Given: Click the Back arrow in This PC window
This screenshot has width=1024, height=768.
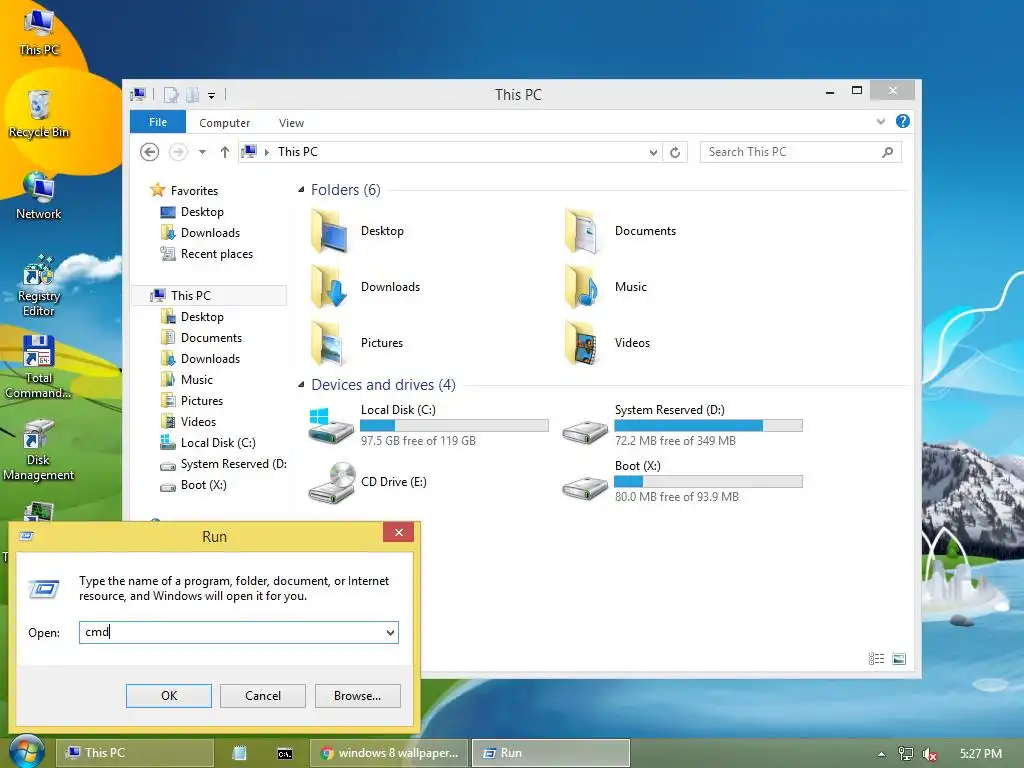Looking at the screenshot, I should [x=150, y=152].
